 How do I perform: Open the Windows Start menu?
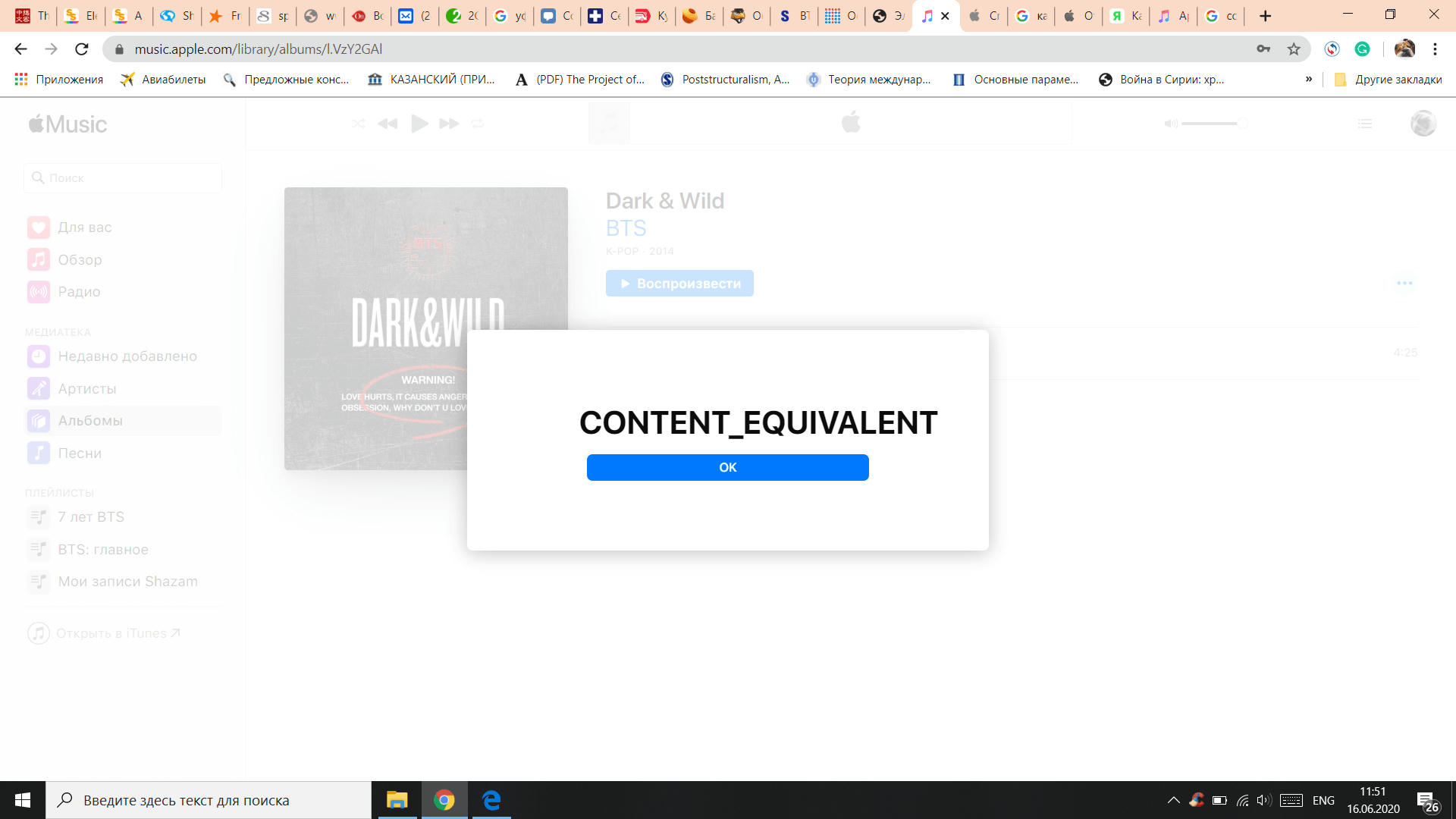tap(23, 800)
